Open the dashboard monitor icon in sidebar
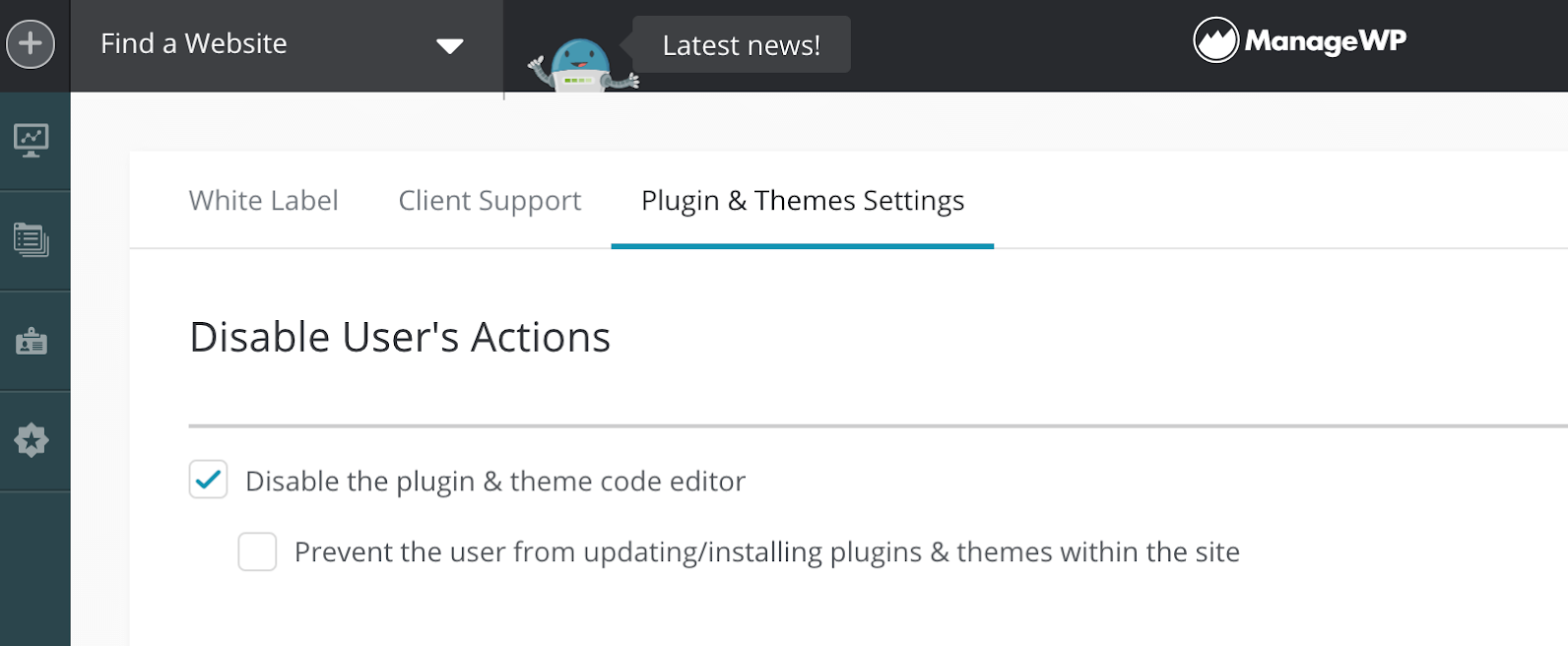Viewport: 1568px width, 646px height. (x=32, y=141)
